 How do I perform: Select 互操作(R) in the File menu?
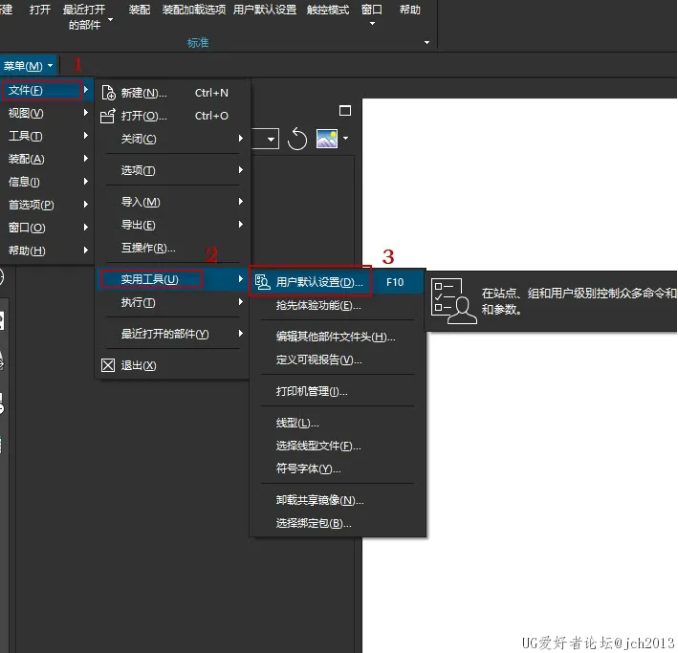coord(148,248)
